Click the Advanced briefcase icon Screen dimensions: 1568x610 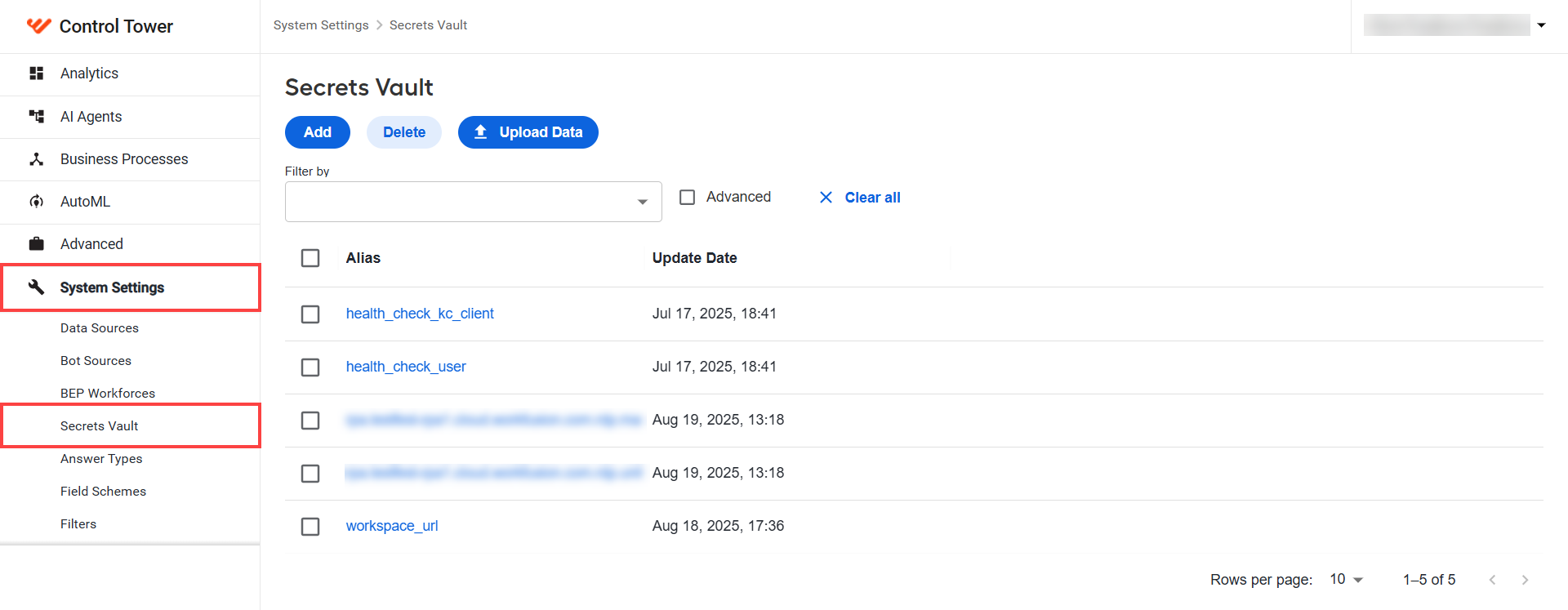tap(36, 244)
